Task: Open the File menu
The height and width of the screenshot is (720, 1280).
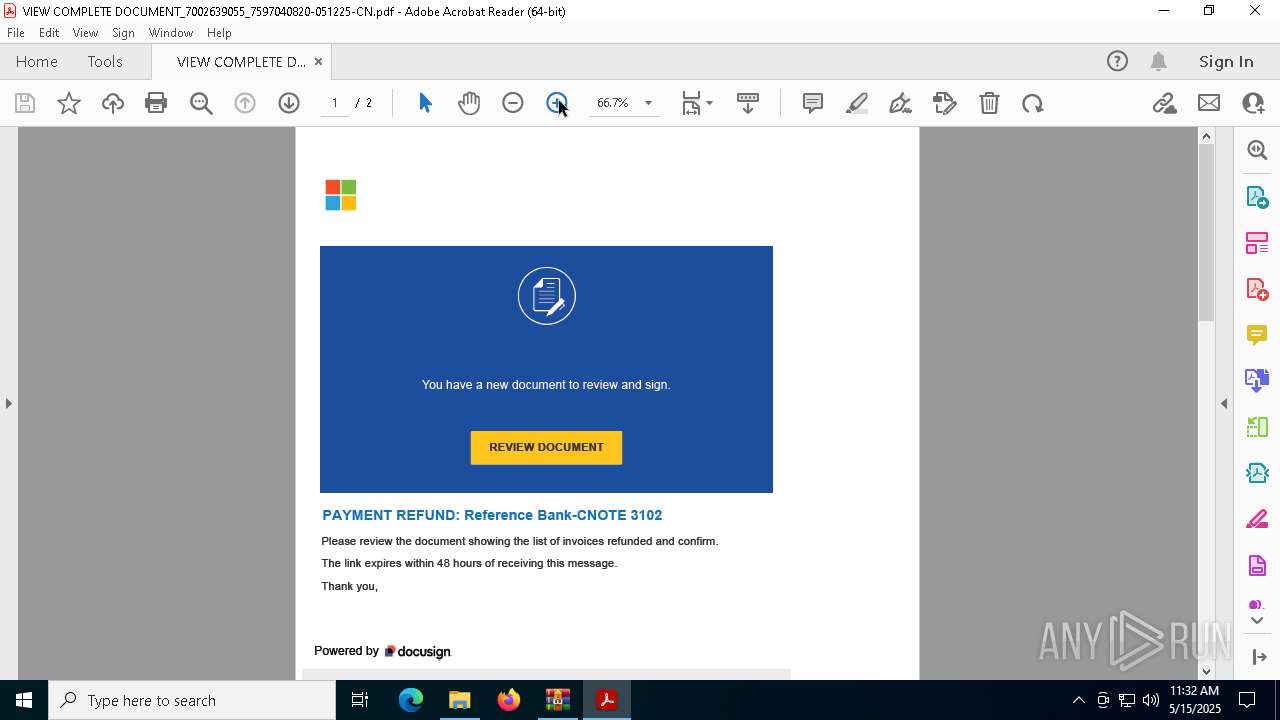Action: pyautogui.click(x=16, y=32)
